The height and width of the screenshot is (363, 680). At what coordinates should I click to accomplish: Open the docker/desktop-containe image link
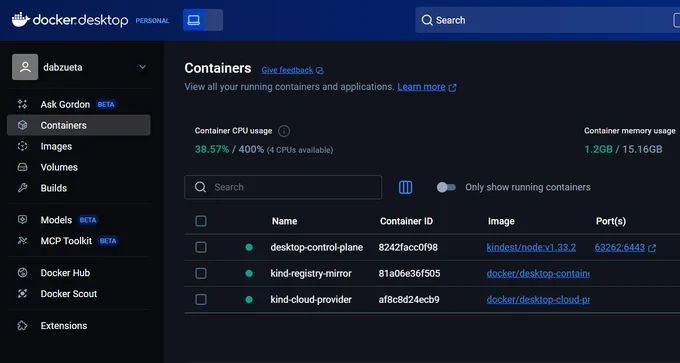tap(538, 274)
